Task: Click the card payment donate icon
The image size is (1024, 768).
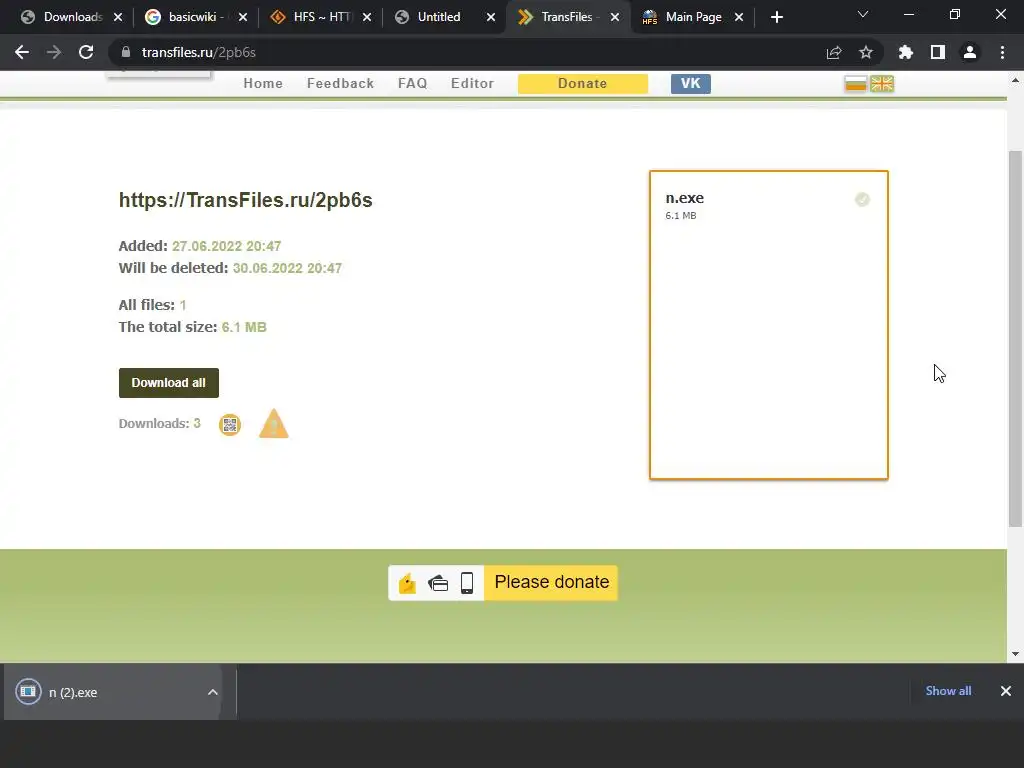Action: tap(438, 583)
